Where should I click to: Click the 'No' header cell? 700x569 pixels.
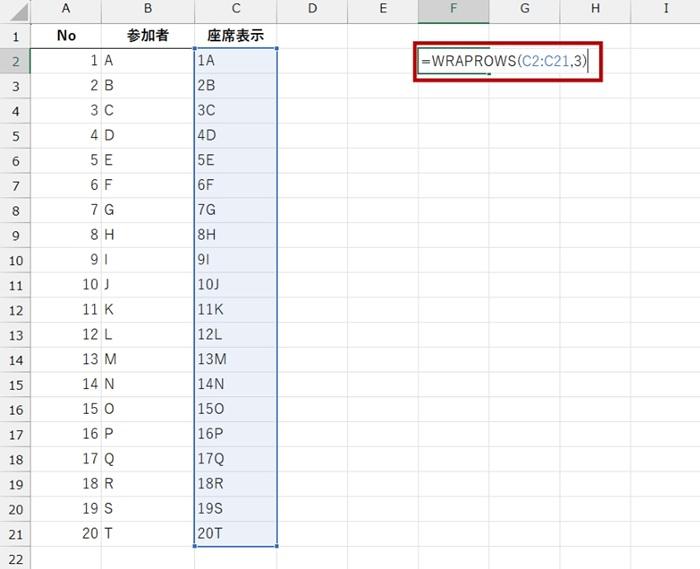tap(66, 36)
